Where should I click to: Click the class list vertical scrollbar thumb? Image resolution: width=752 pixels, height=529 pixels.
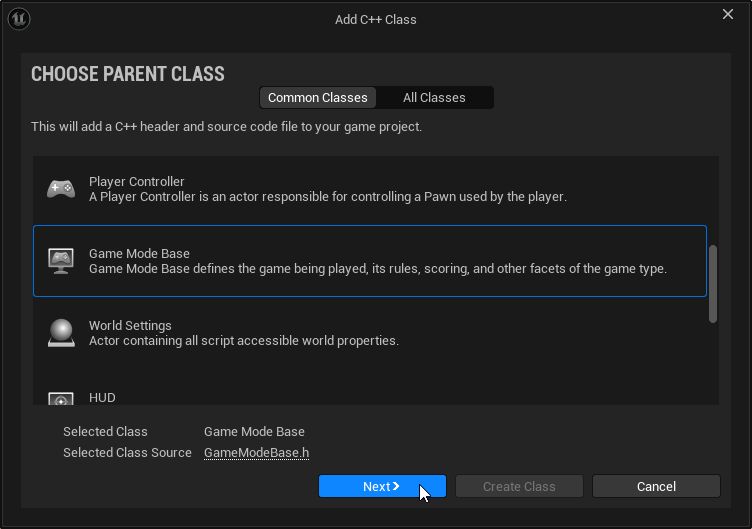point(713,284)
